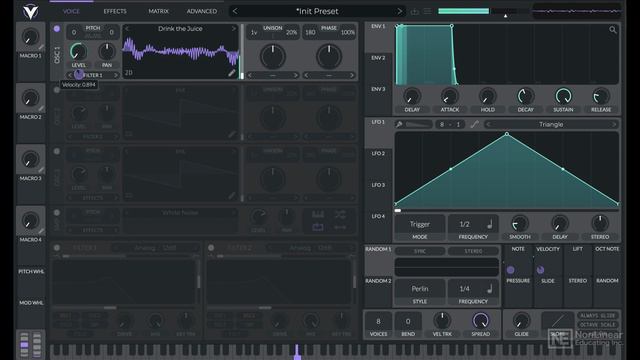Select the LFO 2 tab
Viewport: 640px width, 360px height.
pyautogui.click(x=378, y=153)
